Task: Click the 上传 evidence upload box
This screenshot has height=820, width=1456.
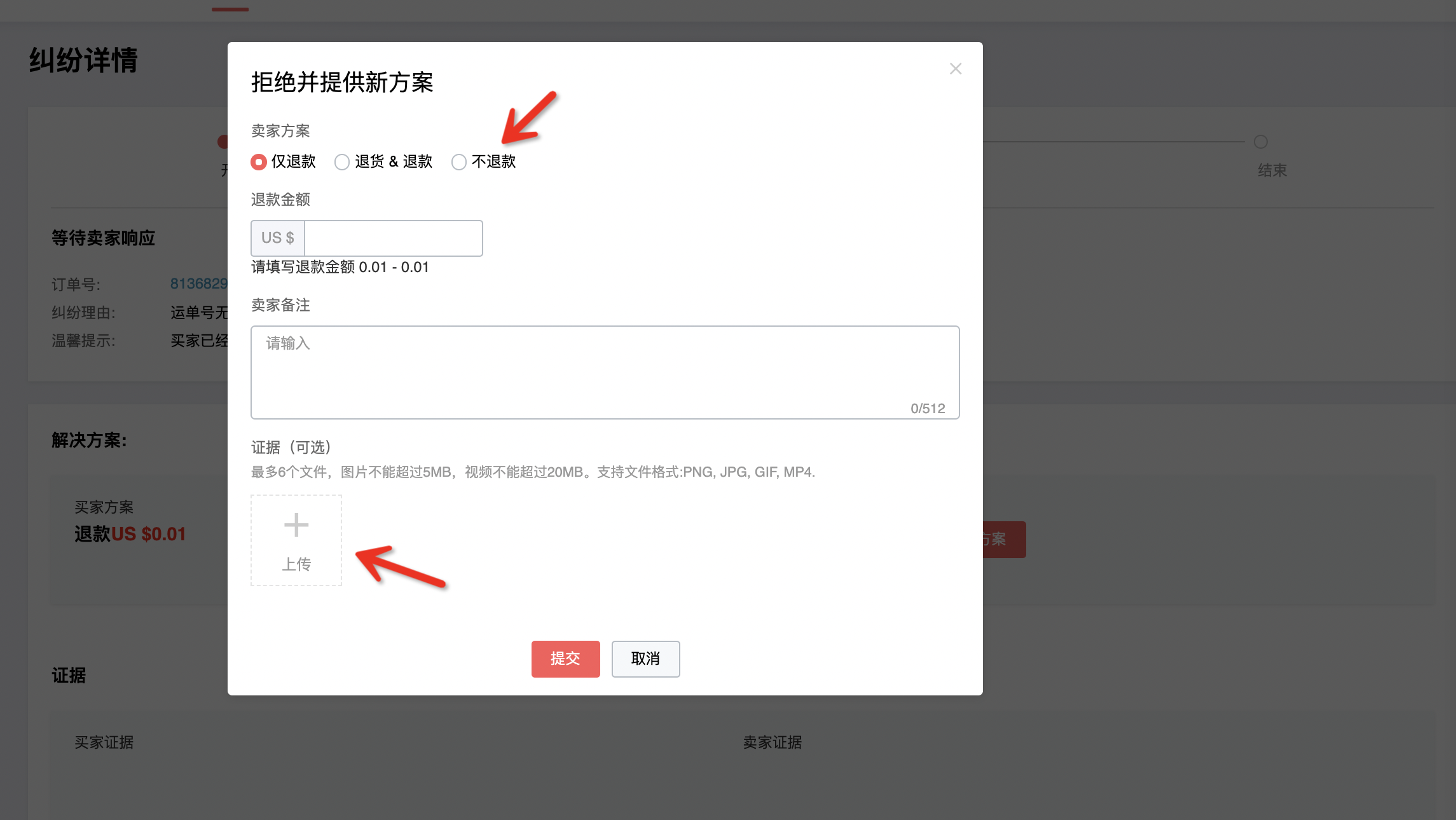Action: click(296, 540)
